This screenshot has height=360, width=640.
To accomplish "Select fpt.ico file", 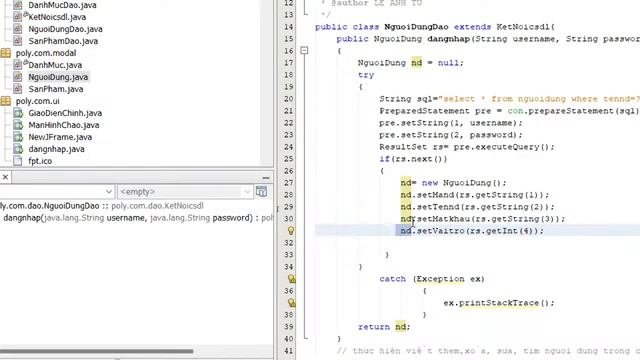I will tap(40, 161).
